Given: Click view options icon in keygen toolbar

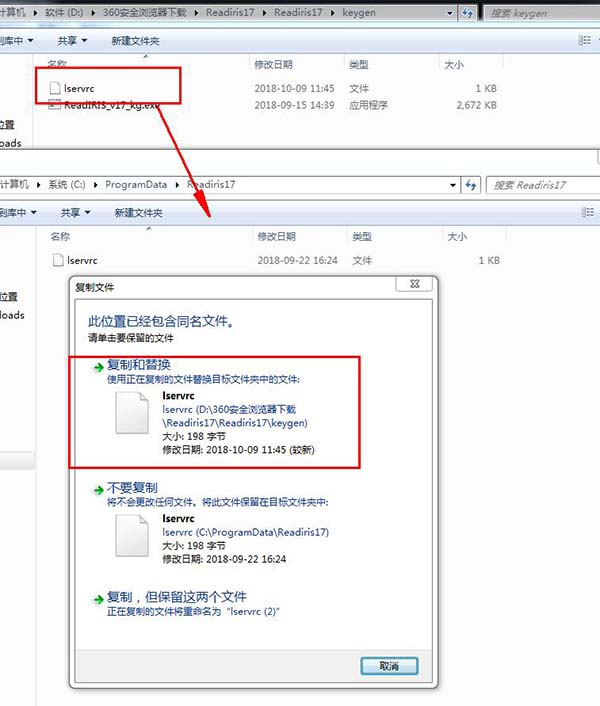Looking at the screenshot, I should 586,41.
